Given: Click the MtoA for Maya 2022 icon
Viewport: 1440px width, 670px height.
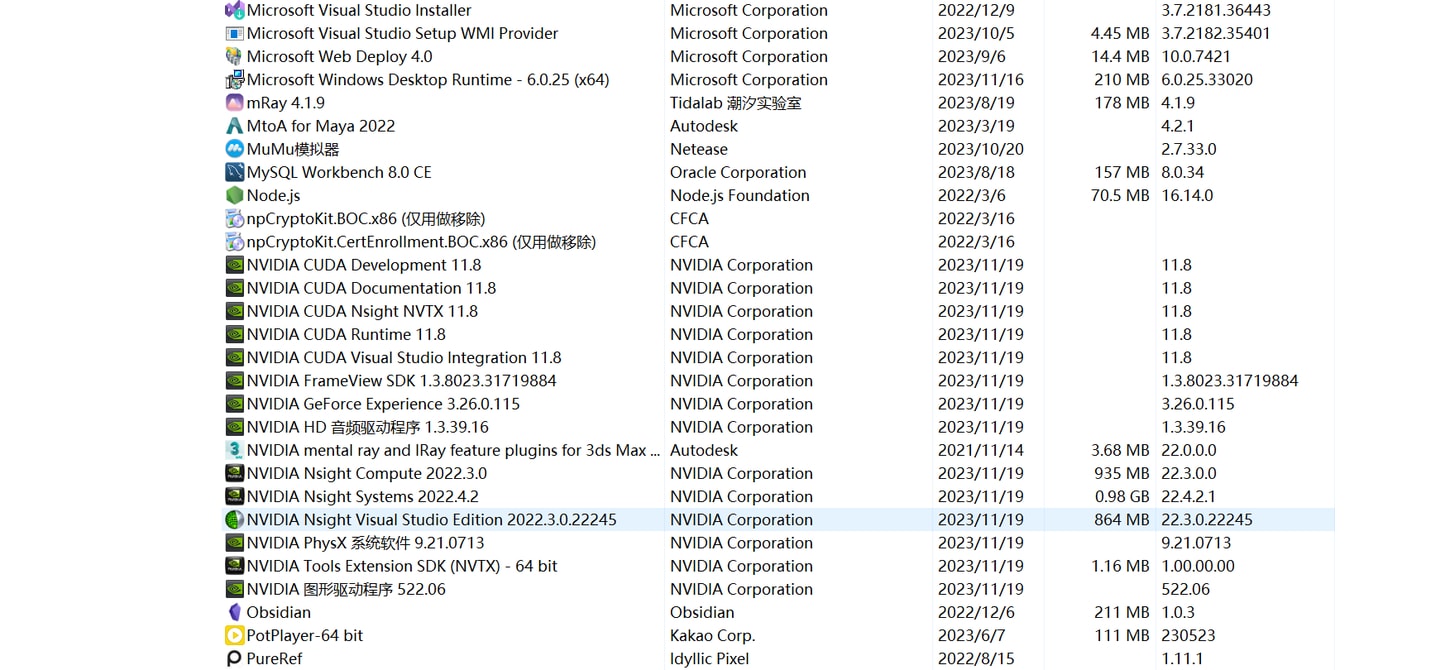Looking at the screenshot, I should (x=234, y=126).
